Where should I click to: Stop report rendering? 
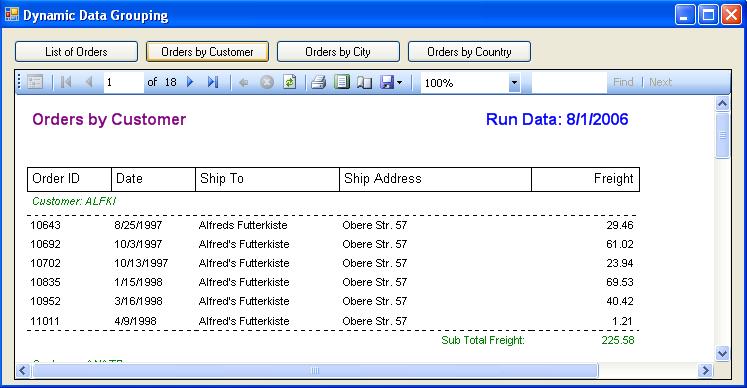[x=267, y=82]
